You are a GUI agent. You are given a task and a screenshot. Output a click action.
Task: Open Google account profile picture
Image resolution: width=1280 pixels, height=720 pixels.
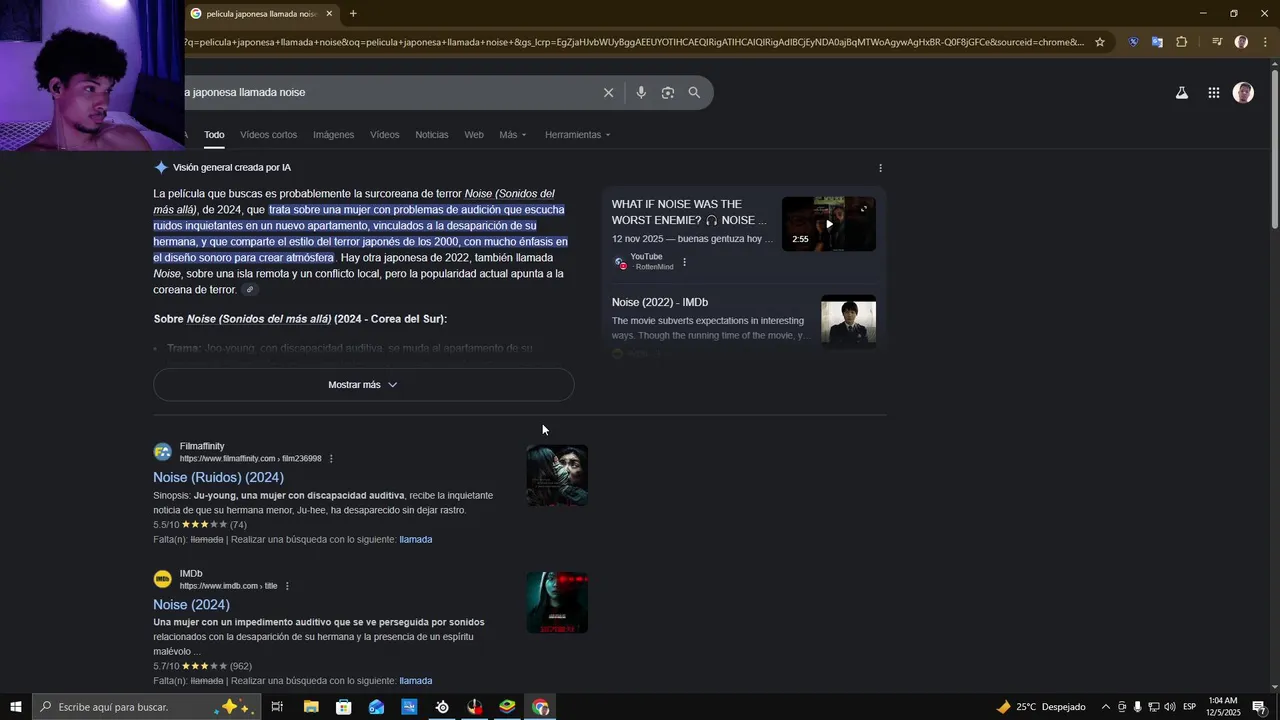(1243, 93)
